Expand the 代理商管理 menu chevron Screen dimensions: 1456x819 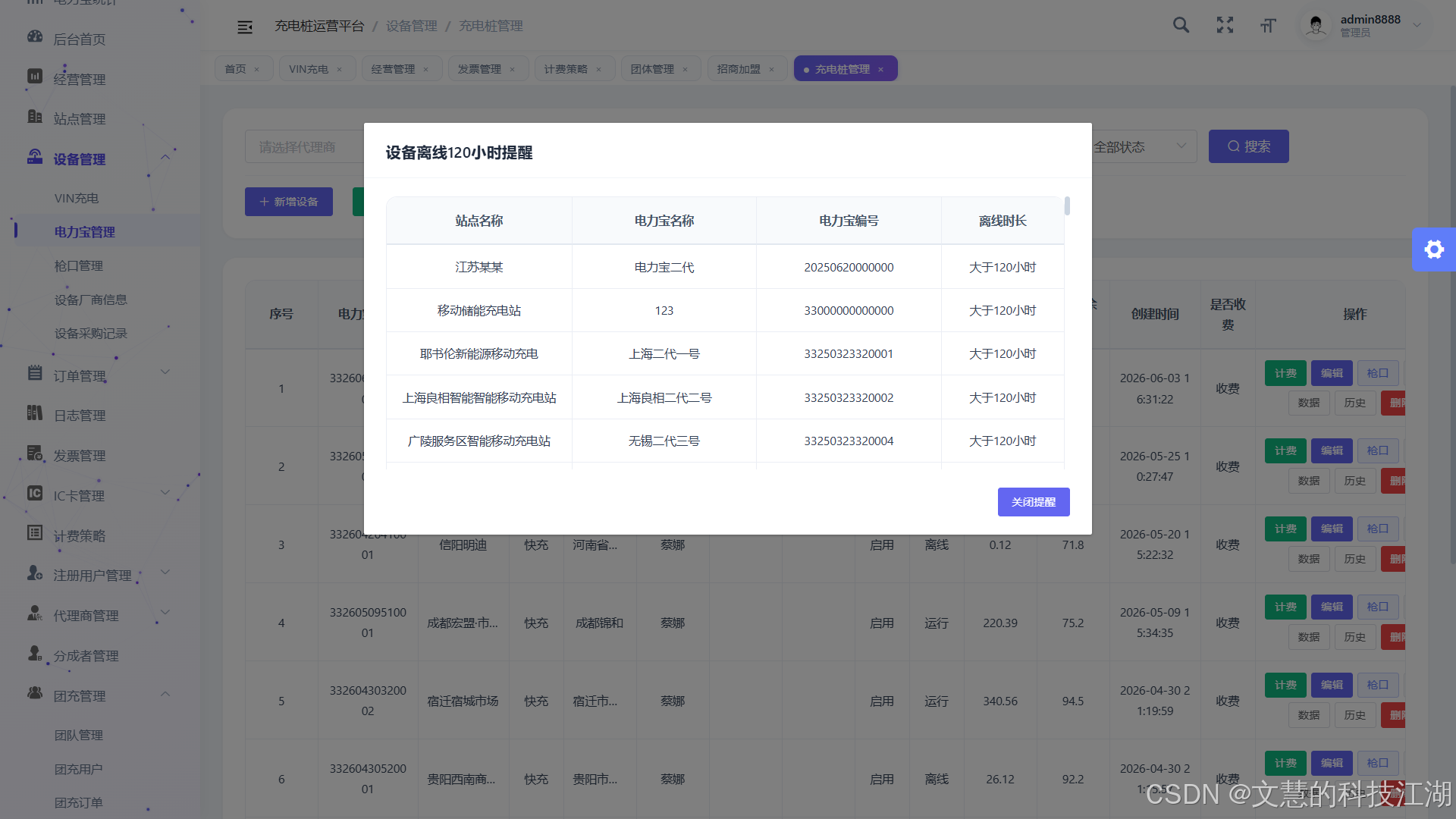(x=165, y=612)
